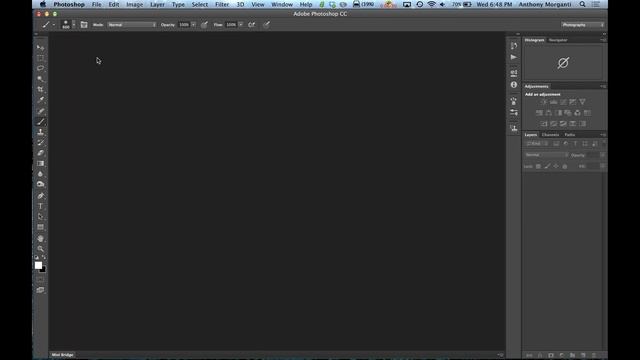This screenshot has height=360, width=640.
Task: Toggle lock all padlock icon
Action: (565, 167)
